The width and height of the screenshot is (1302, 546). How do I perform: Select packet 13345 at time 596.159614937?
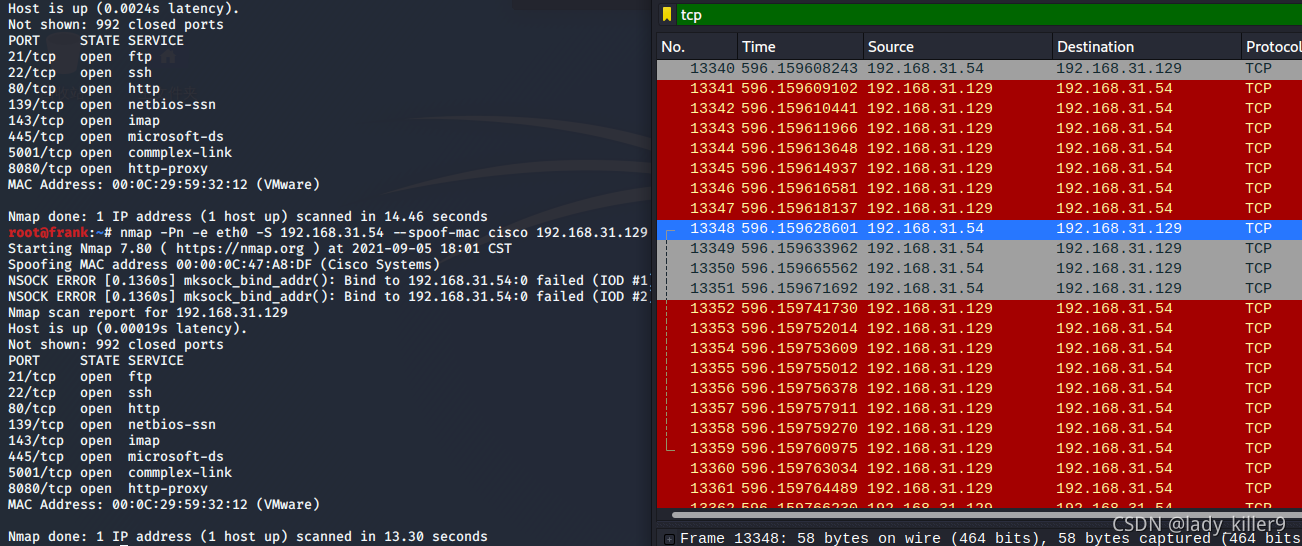click(x=979, y=169)
